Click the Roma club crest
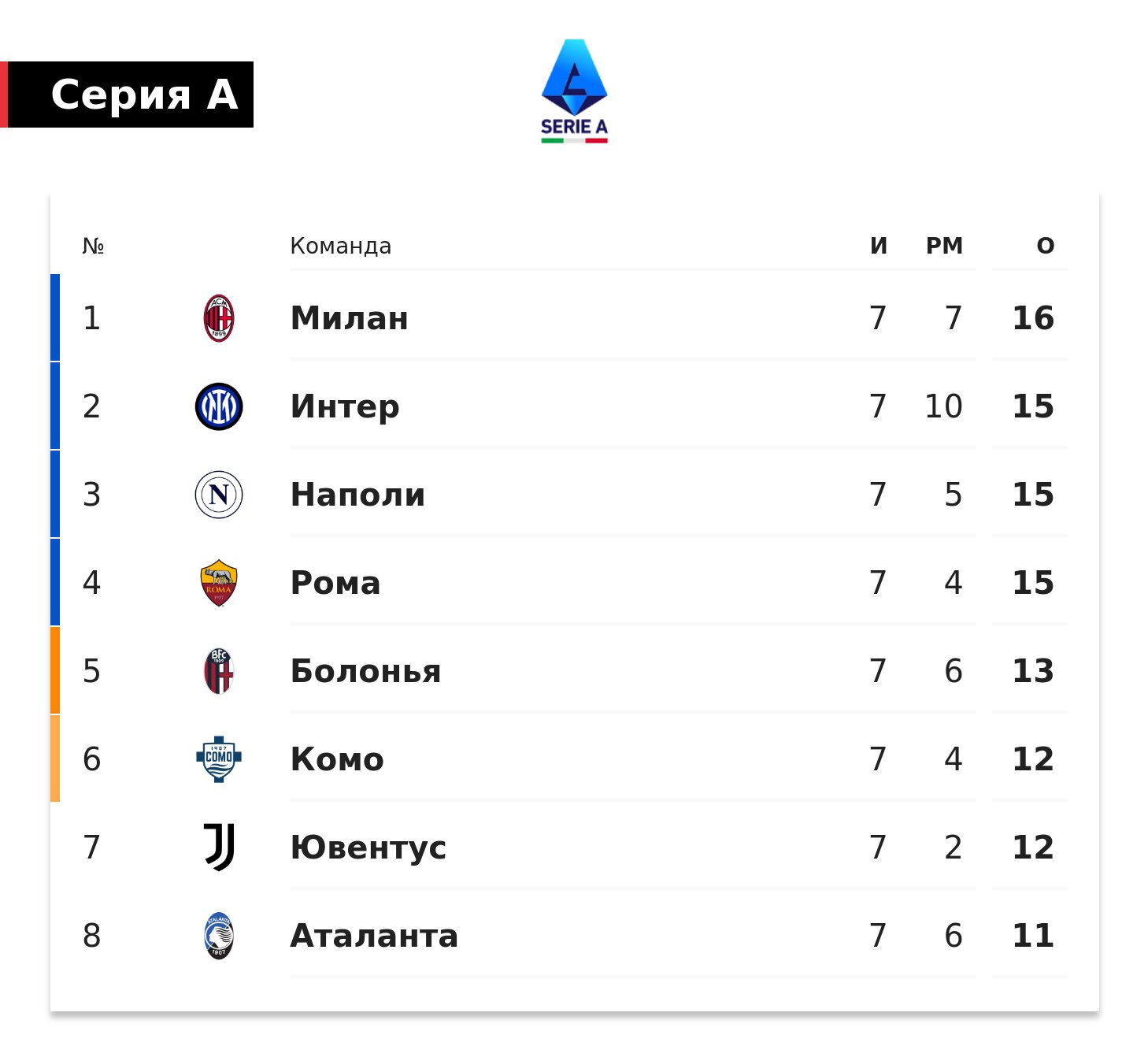The image size is (1148, 1046). point(219,583)
